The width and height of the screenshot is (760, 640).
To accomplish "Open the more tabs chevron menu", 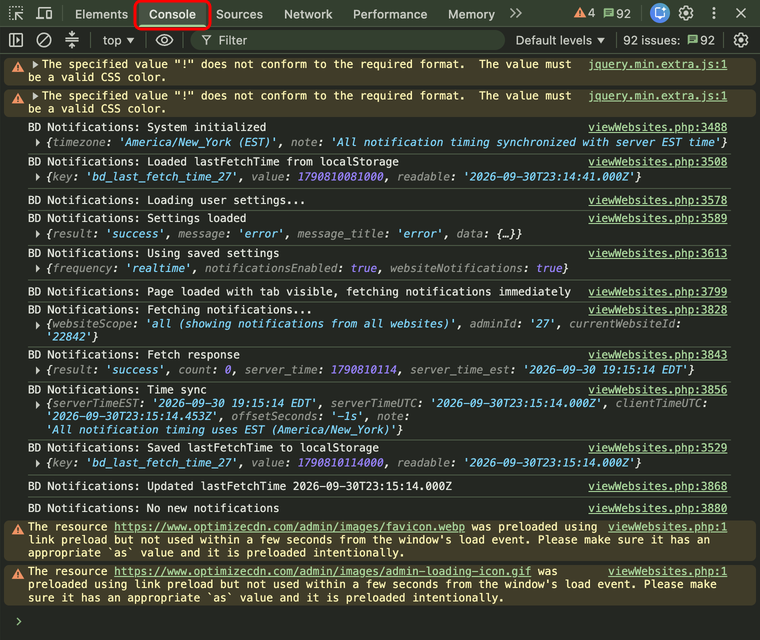I will 516,14.
